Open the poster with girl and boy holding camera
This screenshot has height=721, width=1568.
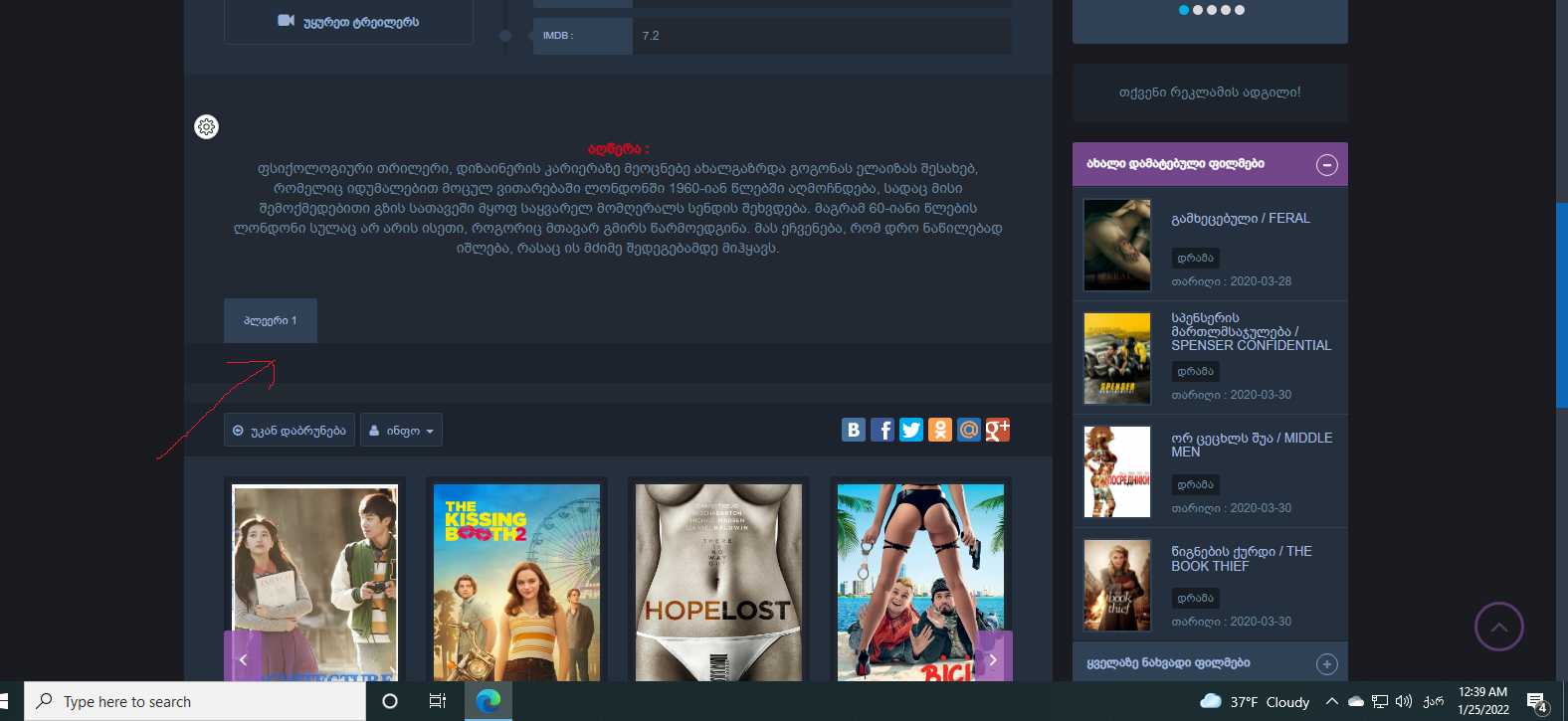tap(315, 583)
